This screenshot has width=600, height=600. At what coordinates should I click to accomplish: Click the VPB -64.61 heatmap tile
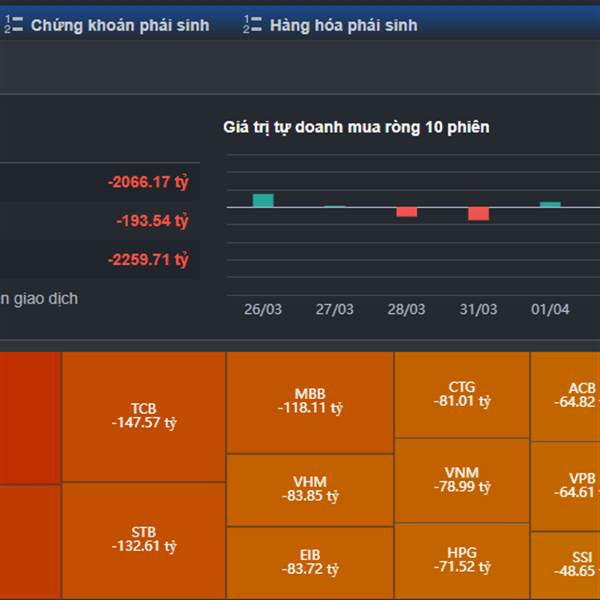tap(566, 486)
